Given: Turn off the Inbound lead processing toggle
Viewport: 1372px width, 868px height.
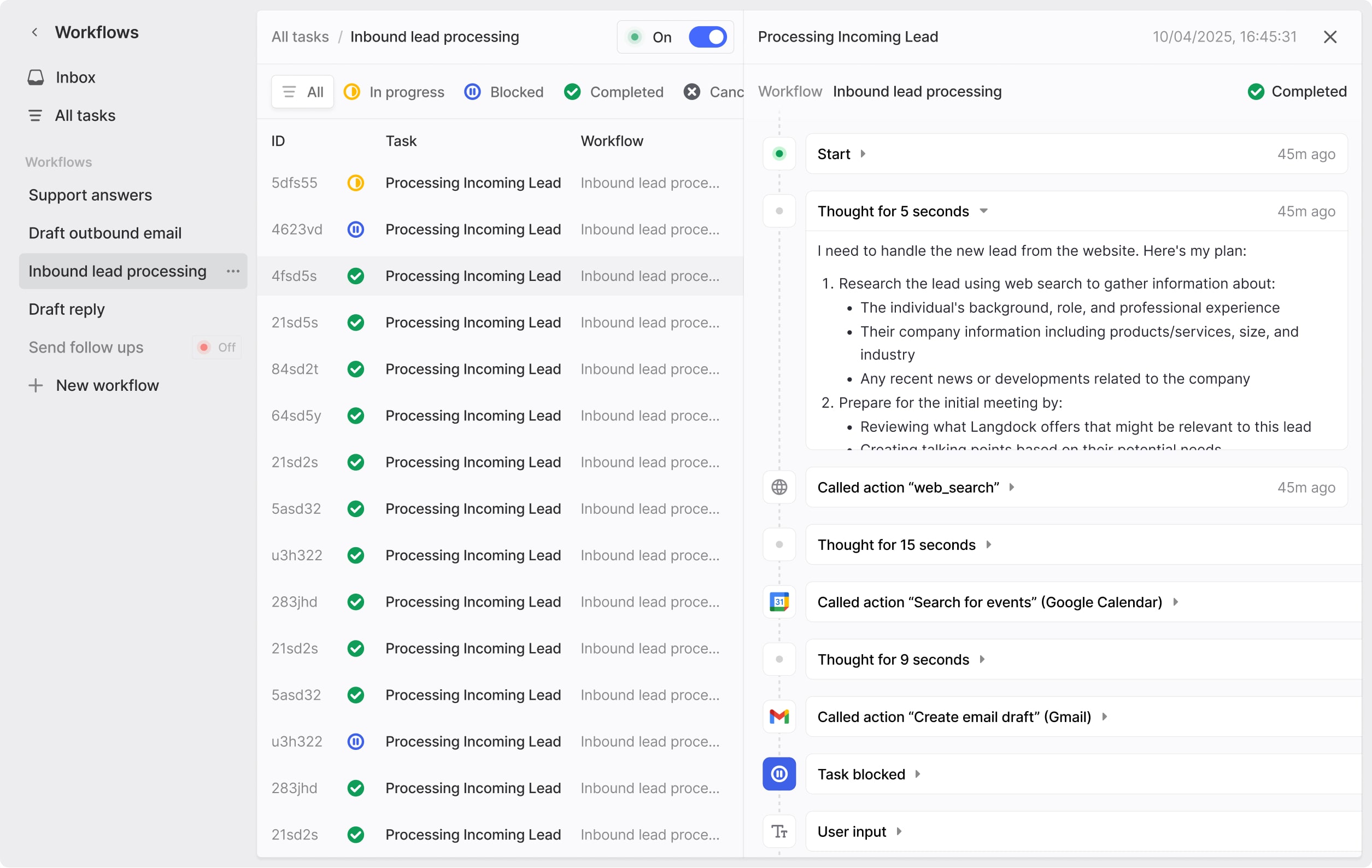Looking at the screenshot, I should click(708, 37).
